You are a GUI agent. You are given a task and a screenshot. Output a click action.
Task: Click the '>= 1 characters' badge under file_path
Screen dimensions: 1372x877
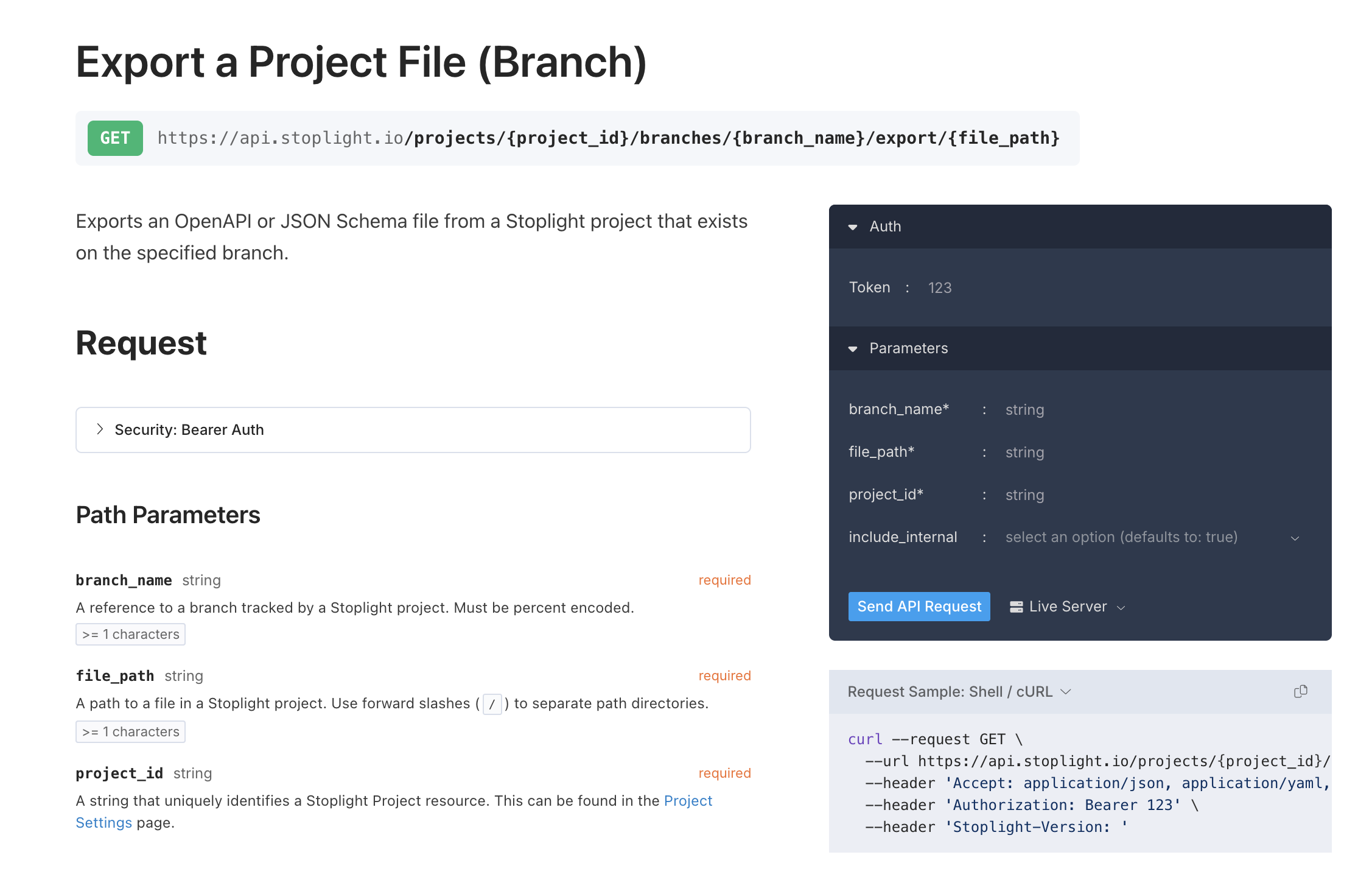pyautogui.click(x=130, y=732)
